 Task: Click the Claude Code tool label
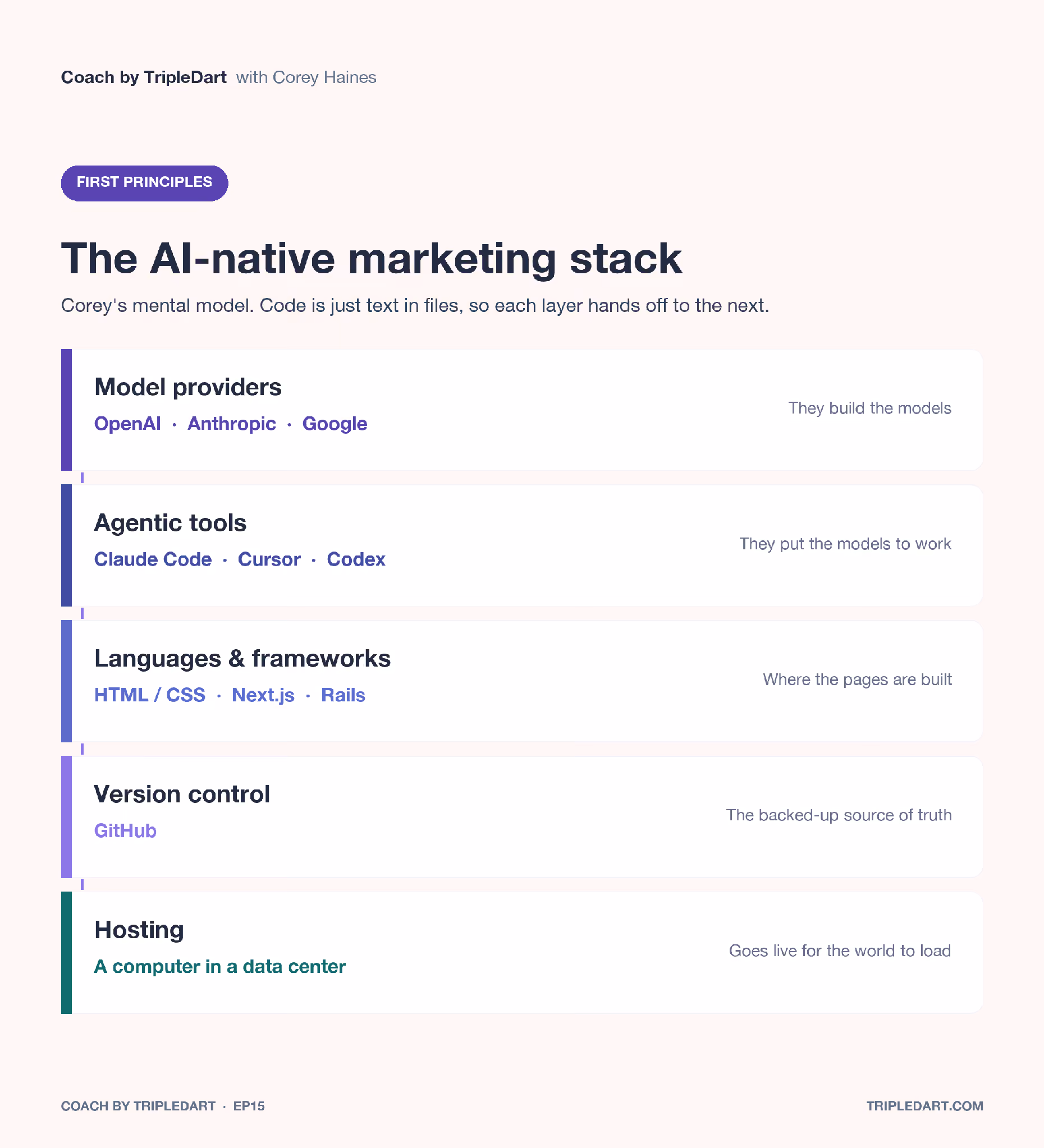pyautogui.click(x=153, y=559)
